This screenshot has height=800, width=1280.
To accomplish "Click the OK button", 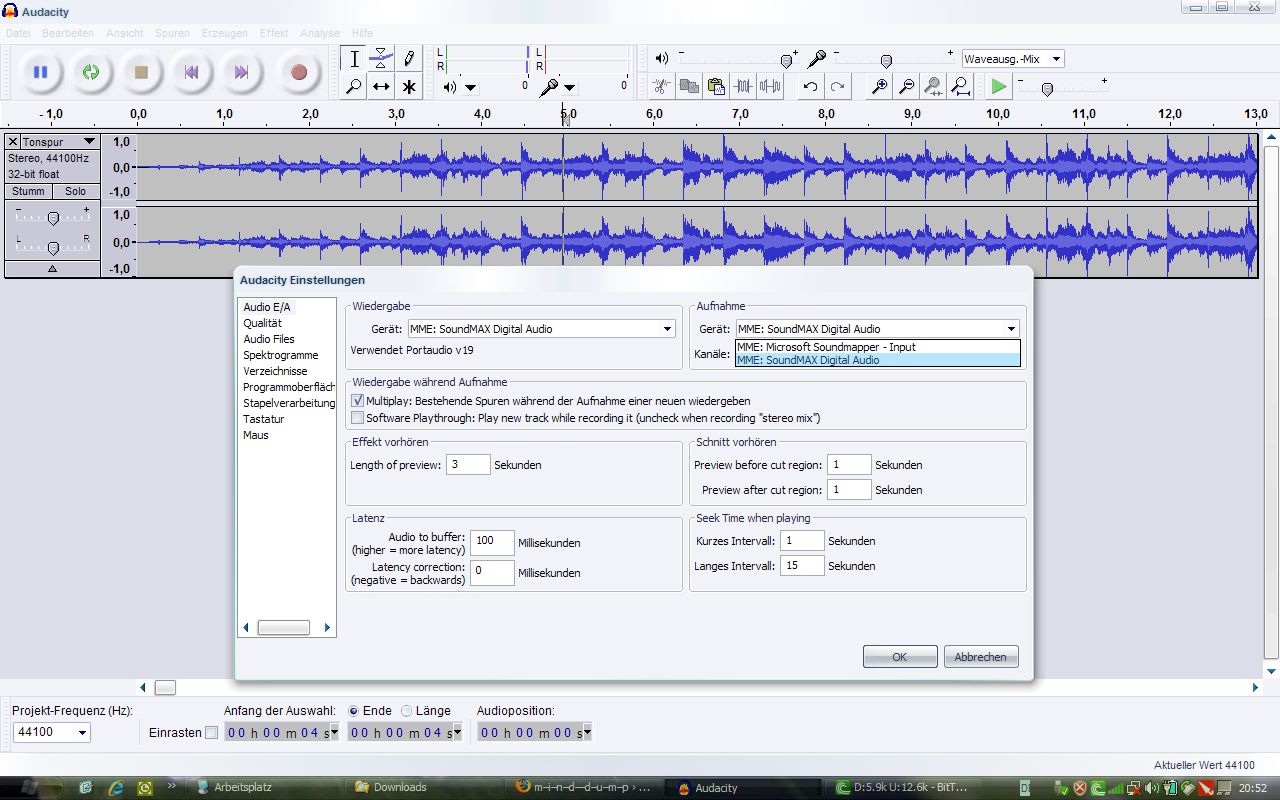I will pyautogui.click(x=900, y=657).
